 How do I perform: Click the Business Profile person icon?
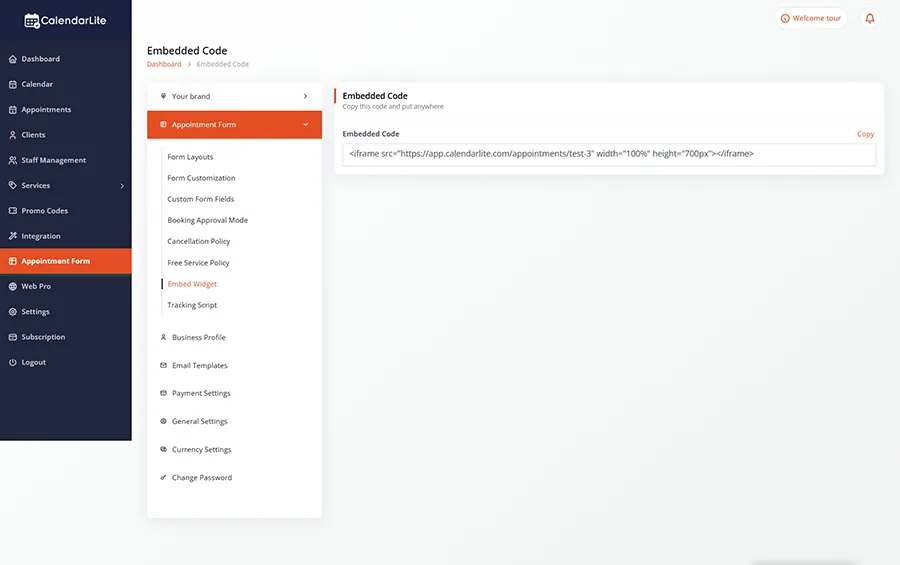164,337
